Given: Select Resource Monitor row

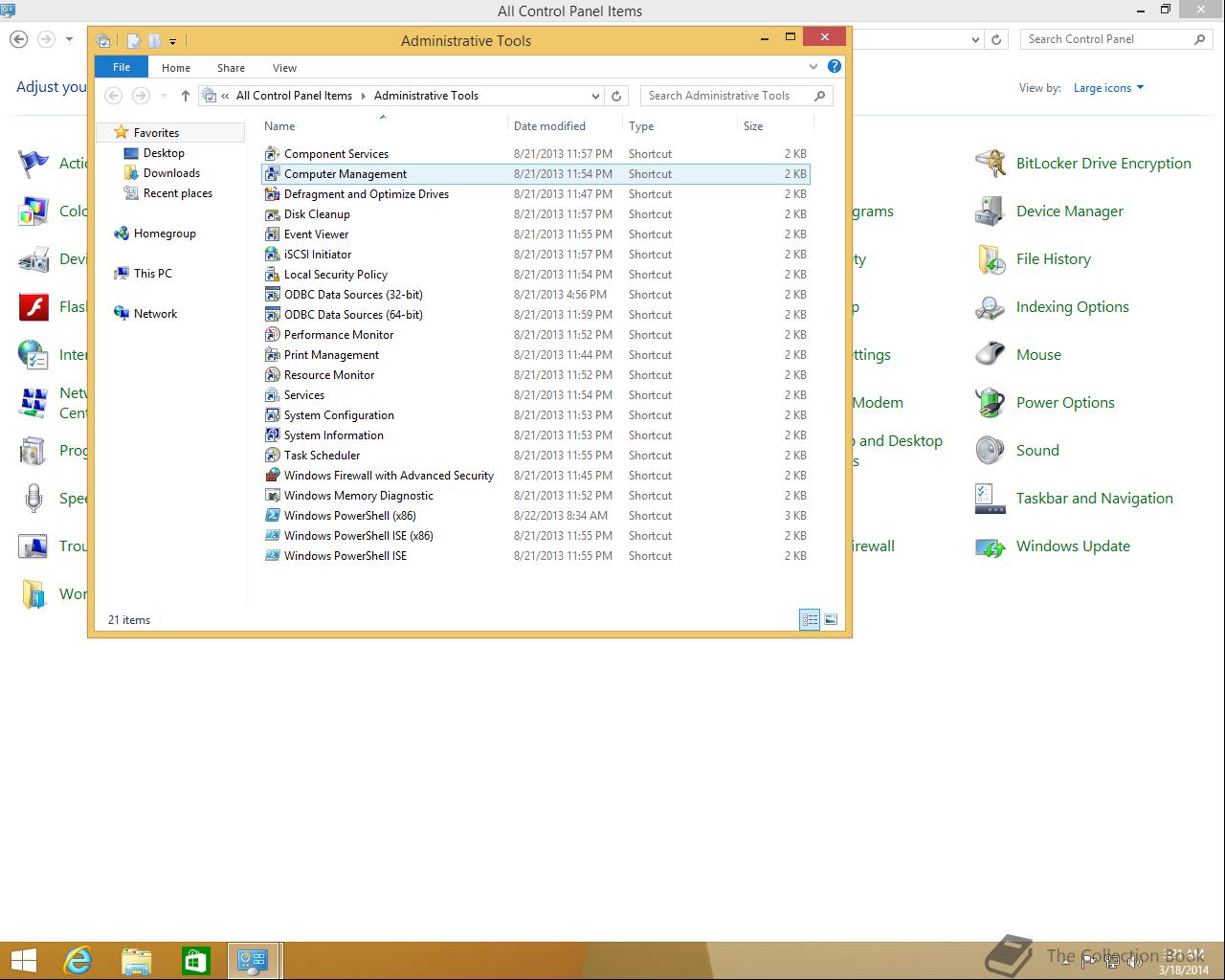Looking at the screenshot, I should (x=536, y=374).
